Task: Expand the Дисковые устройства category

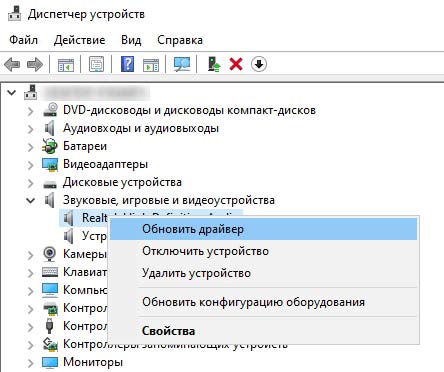Action: pos(31,183)
